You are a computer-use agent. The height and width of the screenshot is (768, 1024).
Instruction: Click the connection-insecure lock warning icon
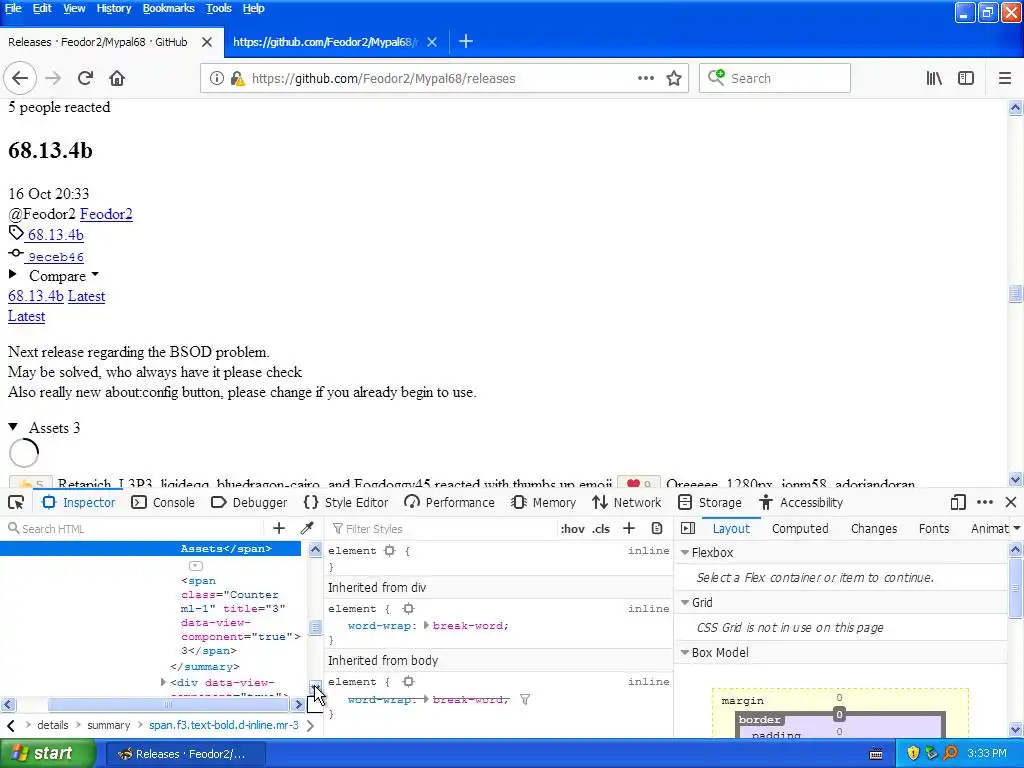238,78
